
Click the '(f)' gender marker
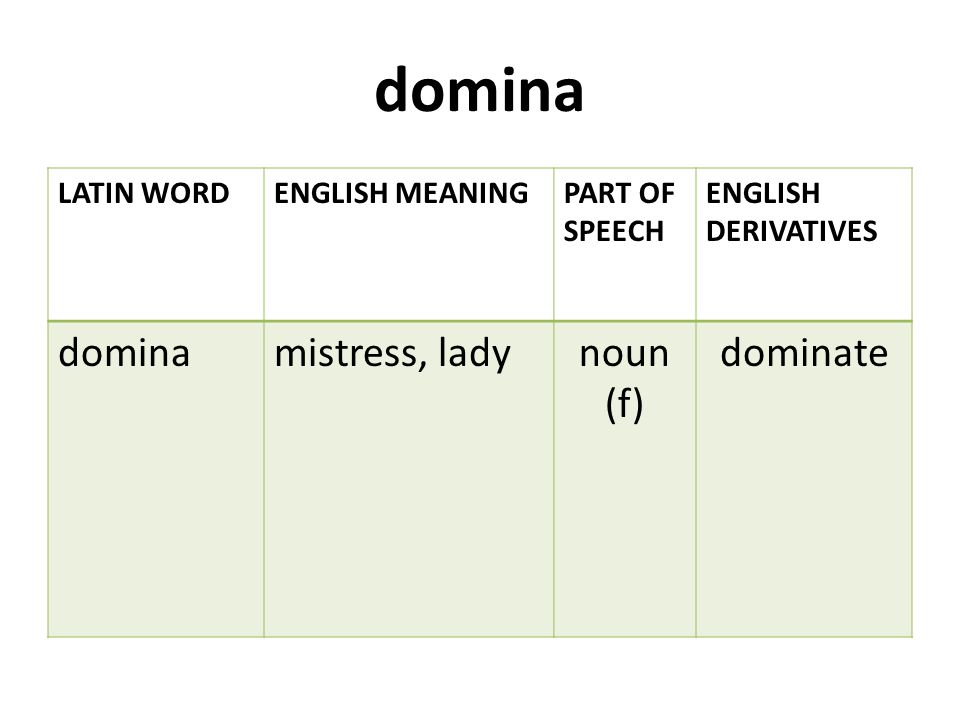coord(624,405)
